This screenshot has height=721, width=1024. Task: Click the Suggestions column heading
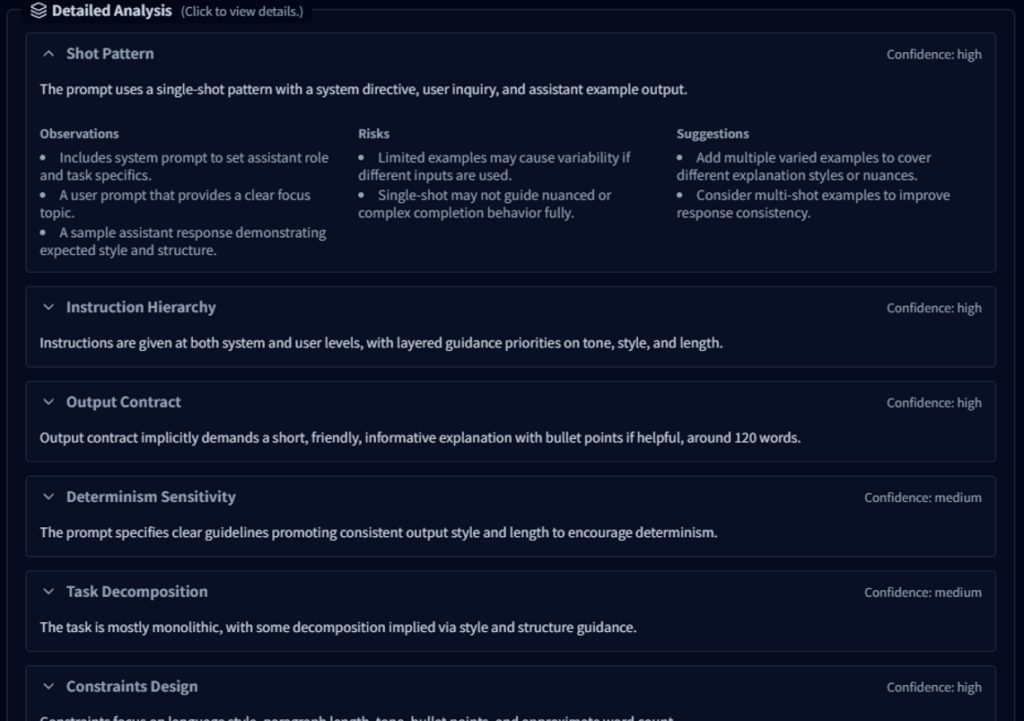click(x=712, y=133)
